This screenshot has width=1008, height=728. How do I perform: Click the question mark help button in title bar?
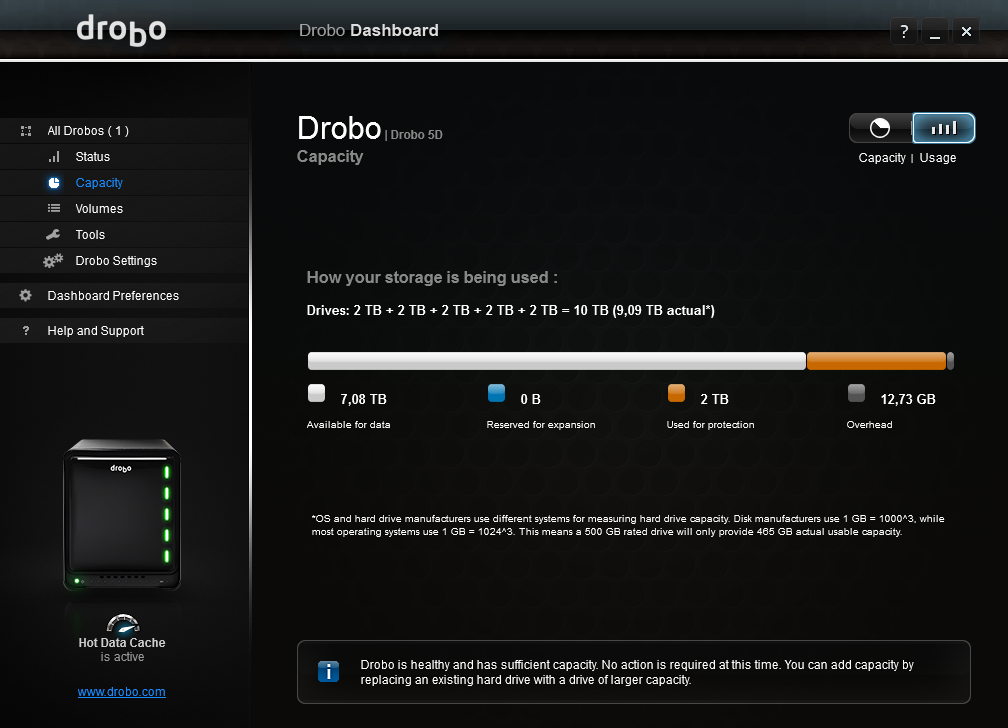[x=904, y=32]
